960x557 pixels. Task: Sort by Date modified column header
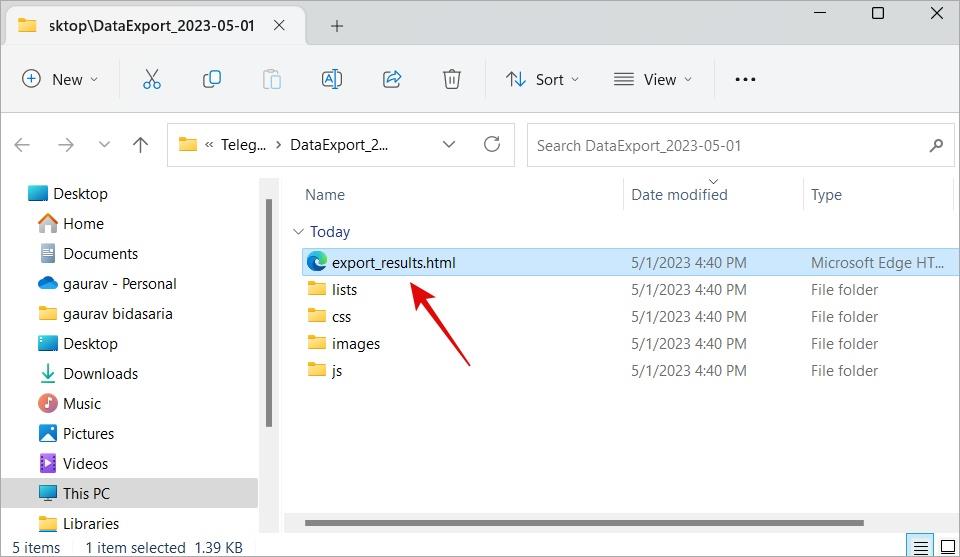(x=679, y=195)
